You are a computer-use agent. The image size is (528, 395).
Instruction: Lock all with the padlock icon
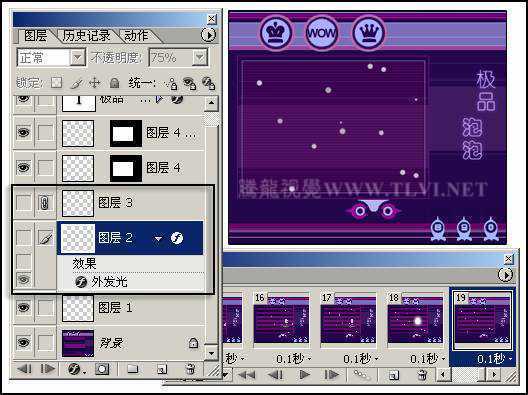pos(114,83)
